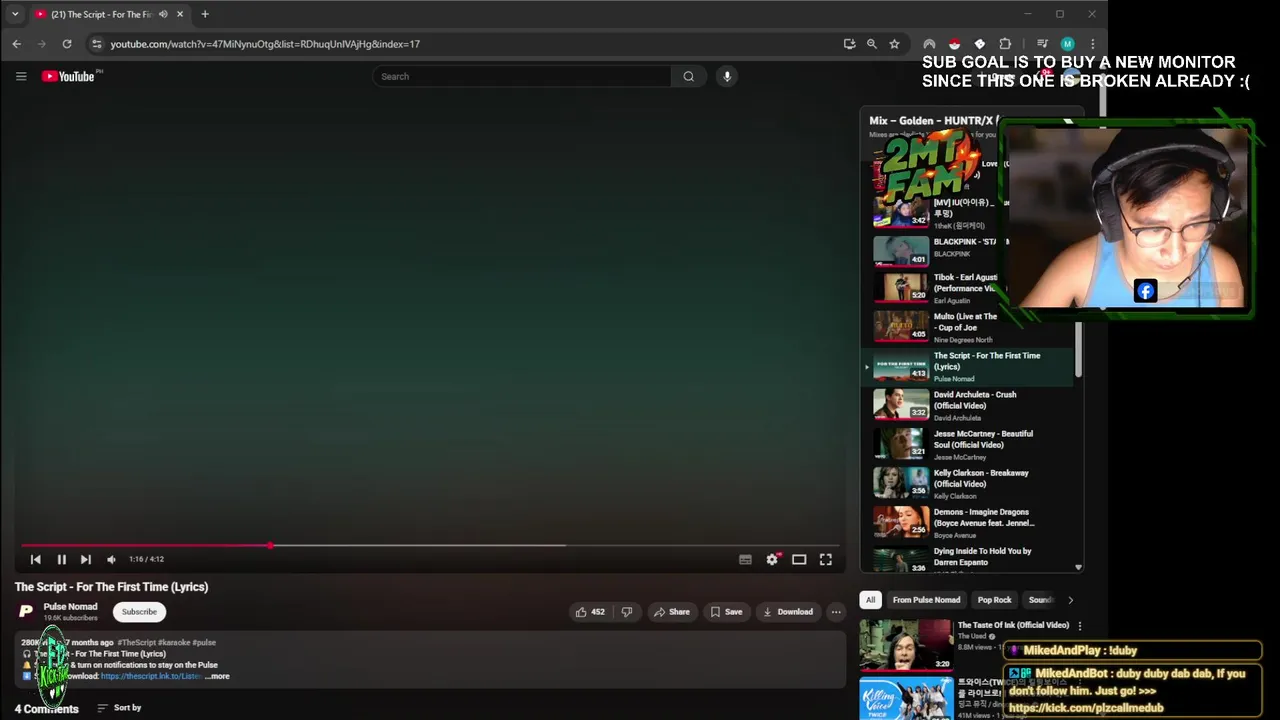This screenshot has width=1280, height=720.
Task: Click the YouTube search field
Action: pyautogui.click(x=521, y=76)
